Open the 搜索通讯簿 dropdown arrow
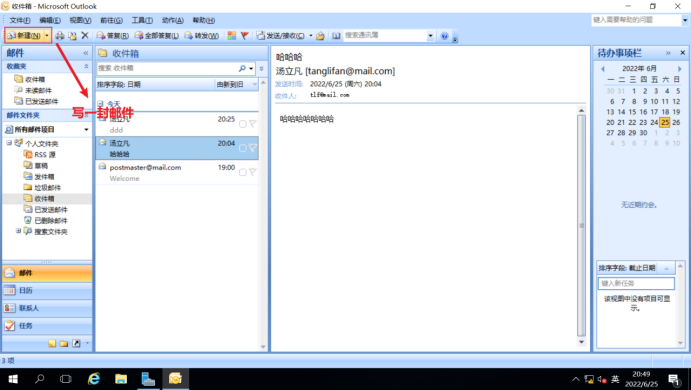Screen dimensions: 691x390 431,36
